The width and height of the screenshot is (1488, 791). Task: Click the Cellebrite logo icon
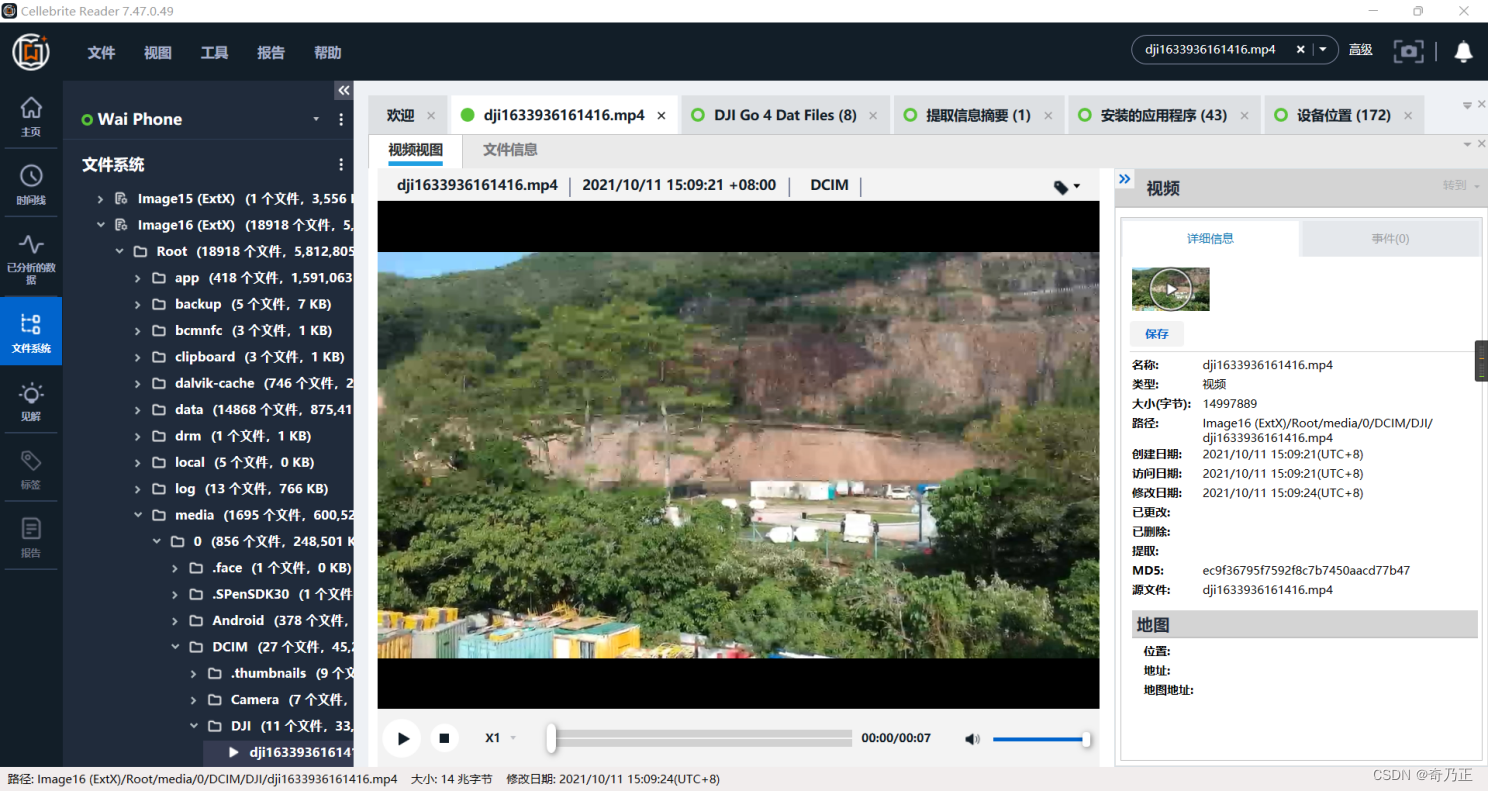pyautogui.click(x=31, y=52)
